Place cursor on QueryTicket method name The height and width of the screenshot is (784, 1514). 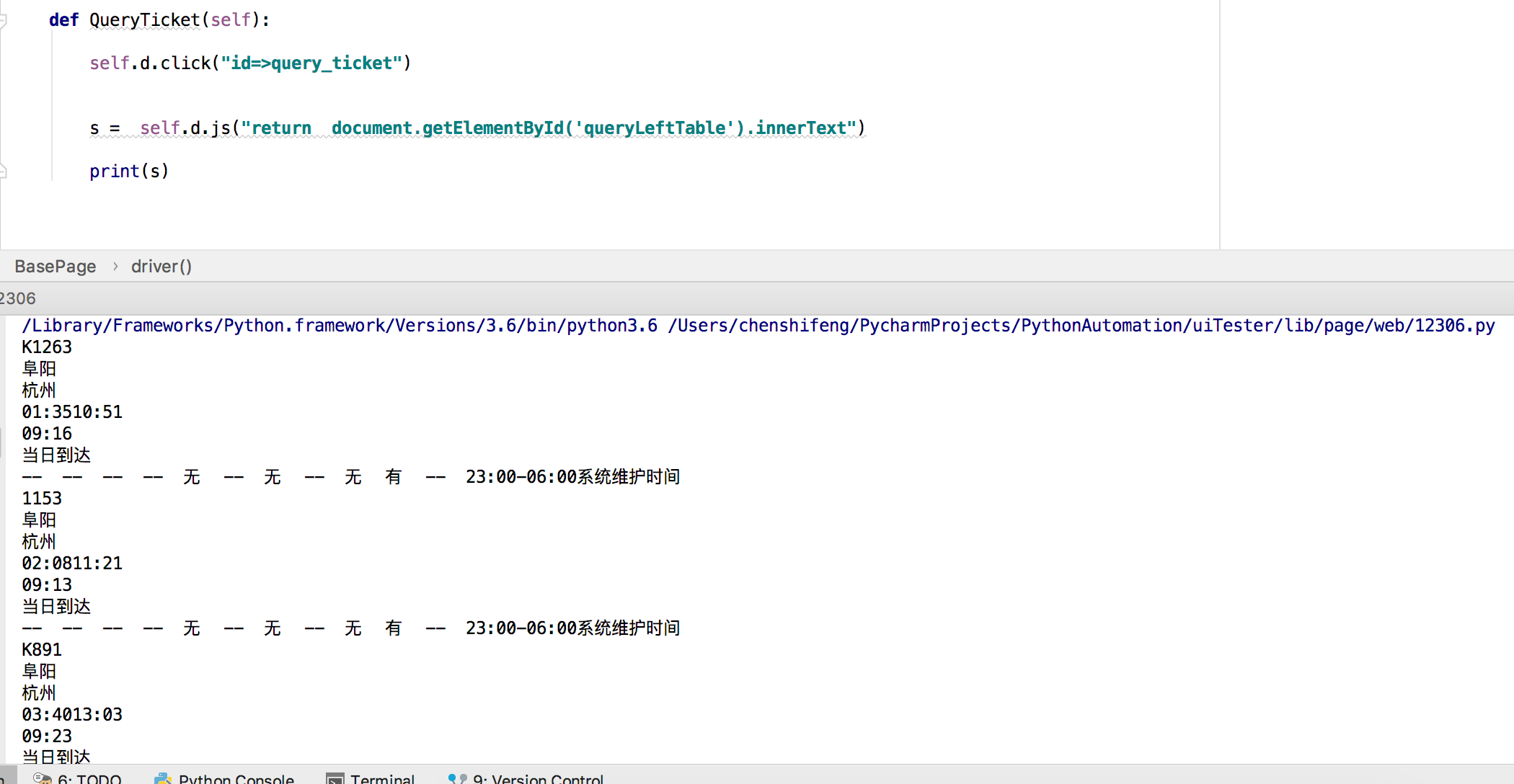click(x=144, y=20)
